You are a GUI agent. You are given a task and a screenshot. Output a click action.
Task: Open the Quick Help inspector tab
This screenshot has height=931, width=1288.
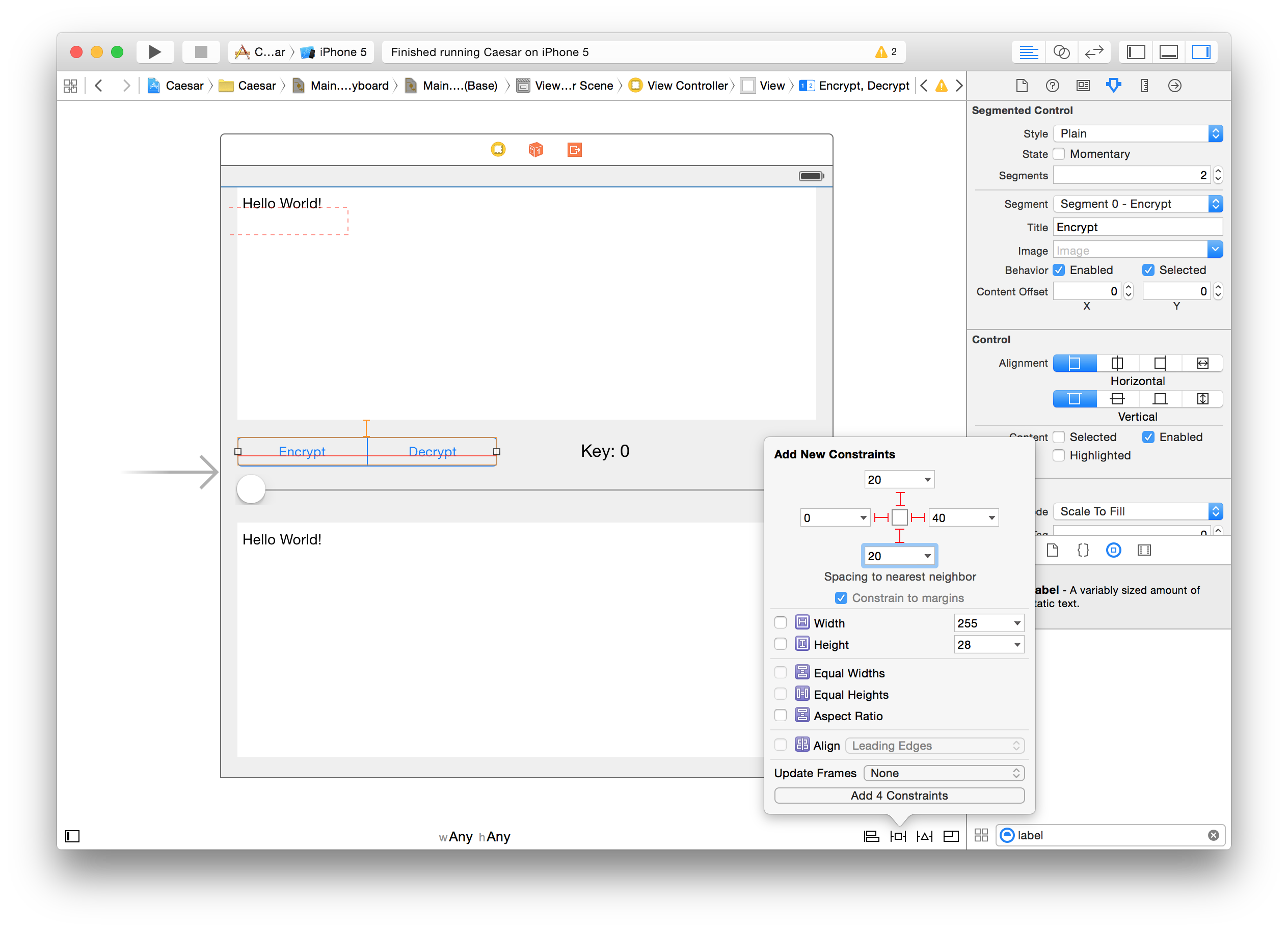coord(1052,86)
